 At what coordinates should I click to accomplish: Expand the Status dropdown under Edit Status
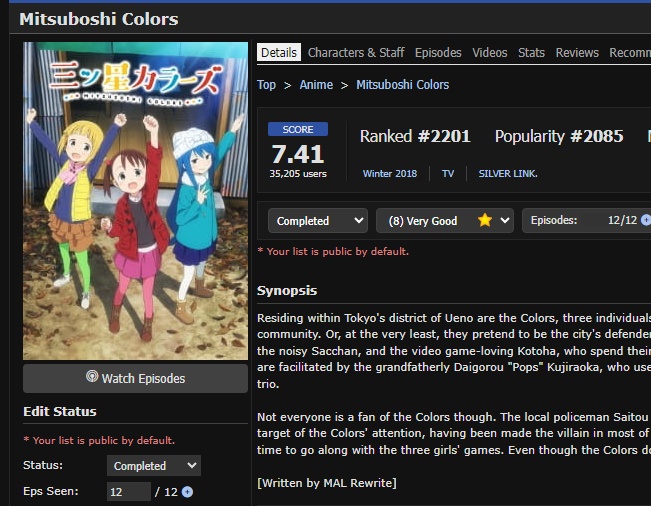154,466
